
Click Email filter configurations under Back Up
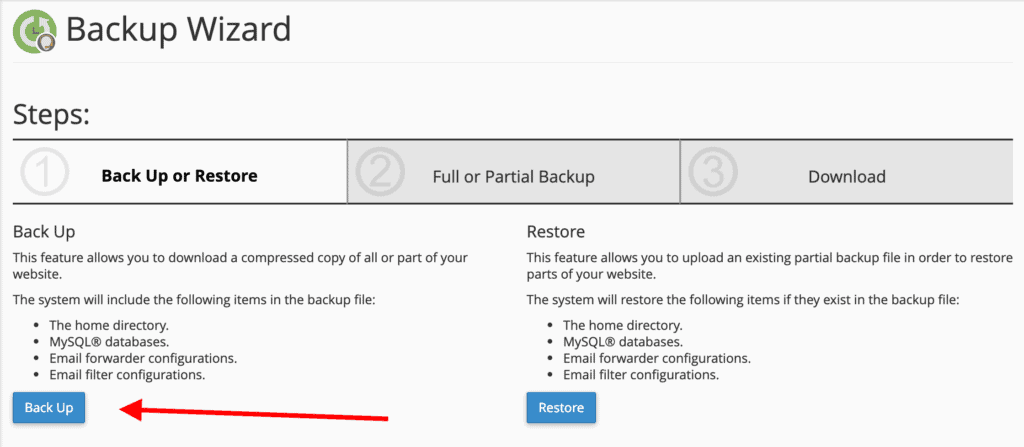point(127,375)
